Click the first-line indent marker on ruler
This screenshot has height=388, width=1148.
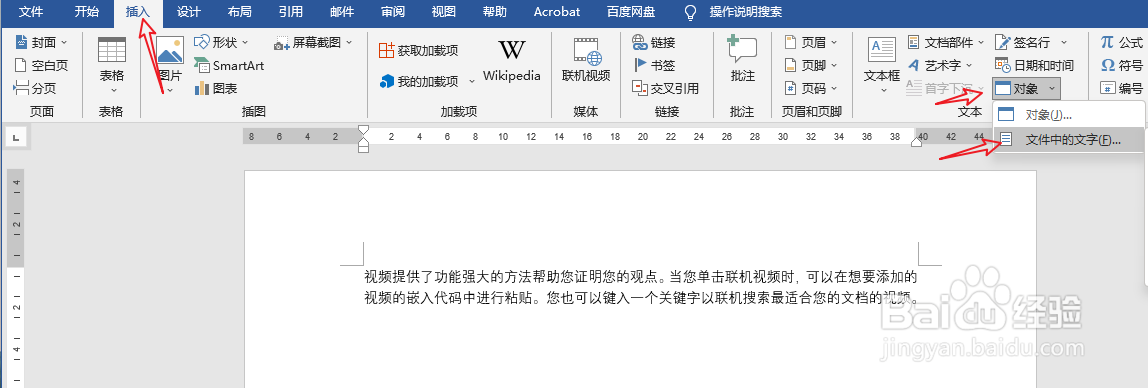pos(363,130)
